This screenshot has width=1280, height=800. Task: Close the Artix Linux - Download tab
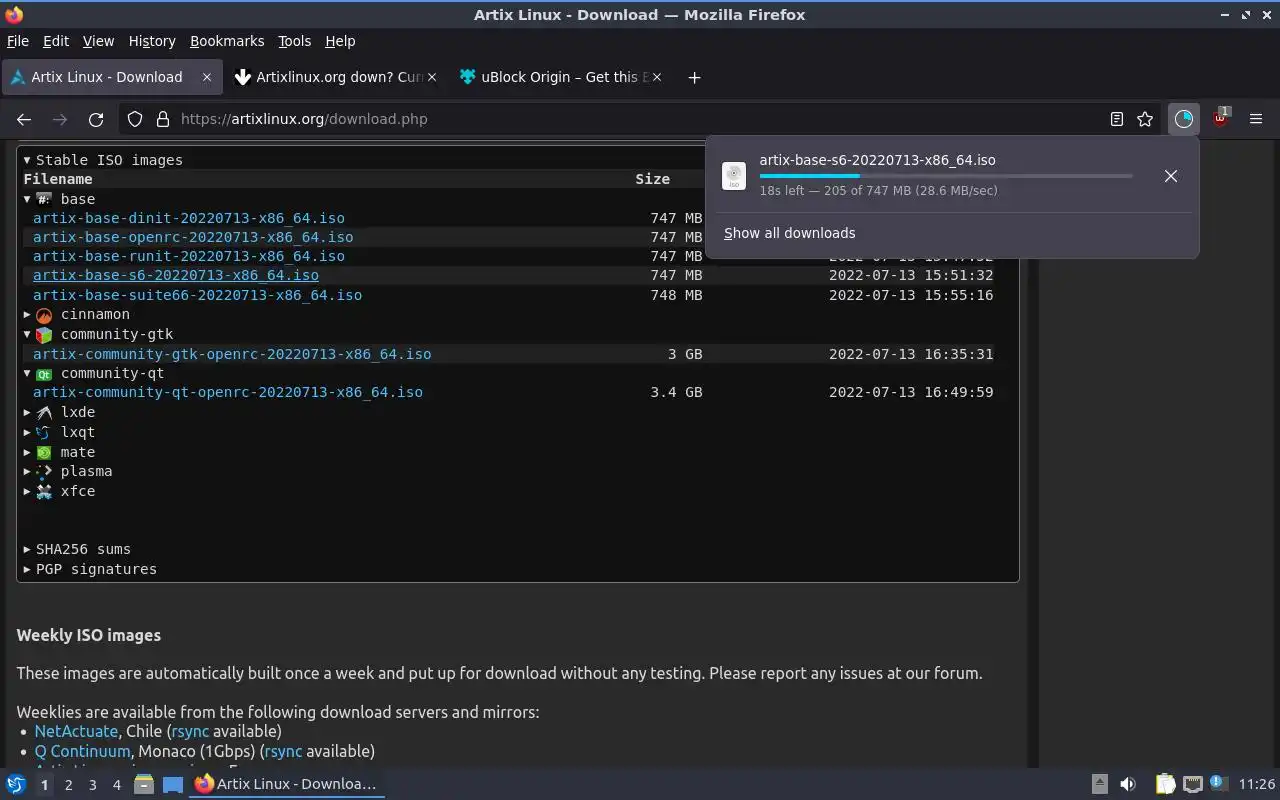[207, 77]
